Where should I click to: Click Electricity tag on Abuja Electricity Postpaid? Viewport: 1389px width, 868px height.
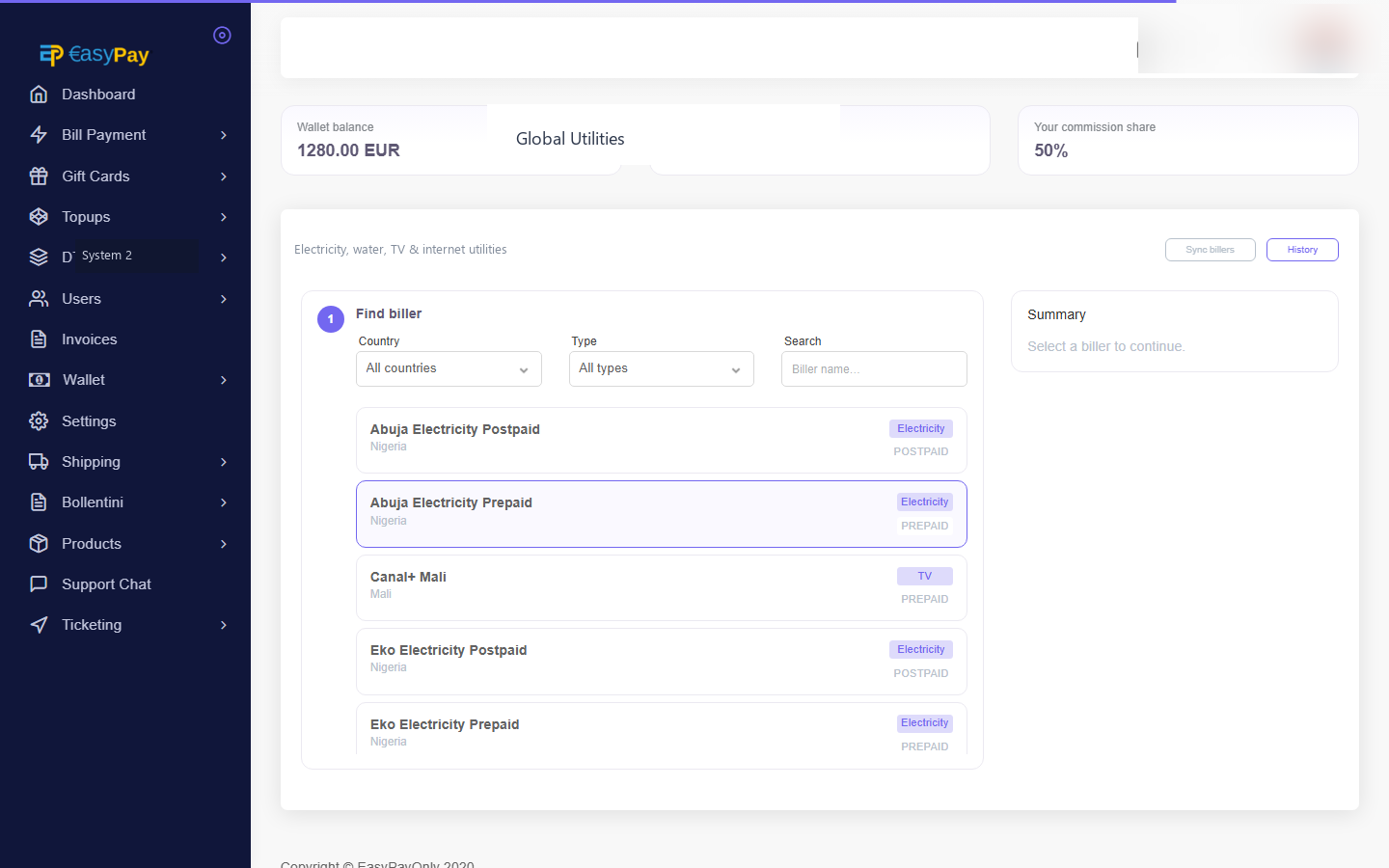(x=921, y=428)
